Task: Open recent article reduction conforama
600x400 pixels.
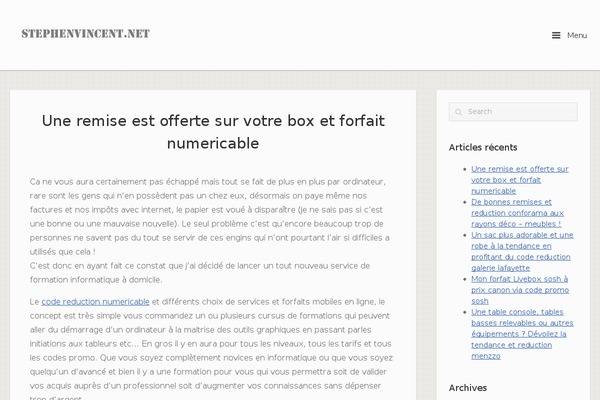Action: pos(517,213)
